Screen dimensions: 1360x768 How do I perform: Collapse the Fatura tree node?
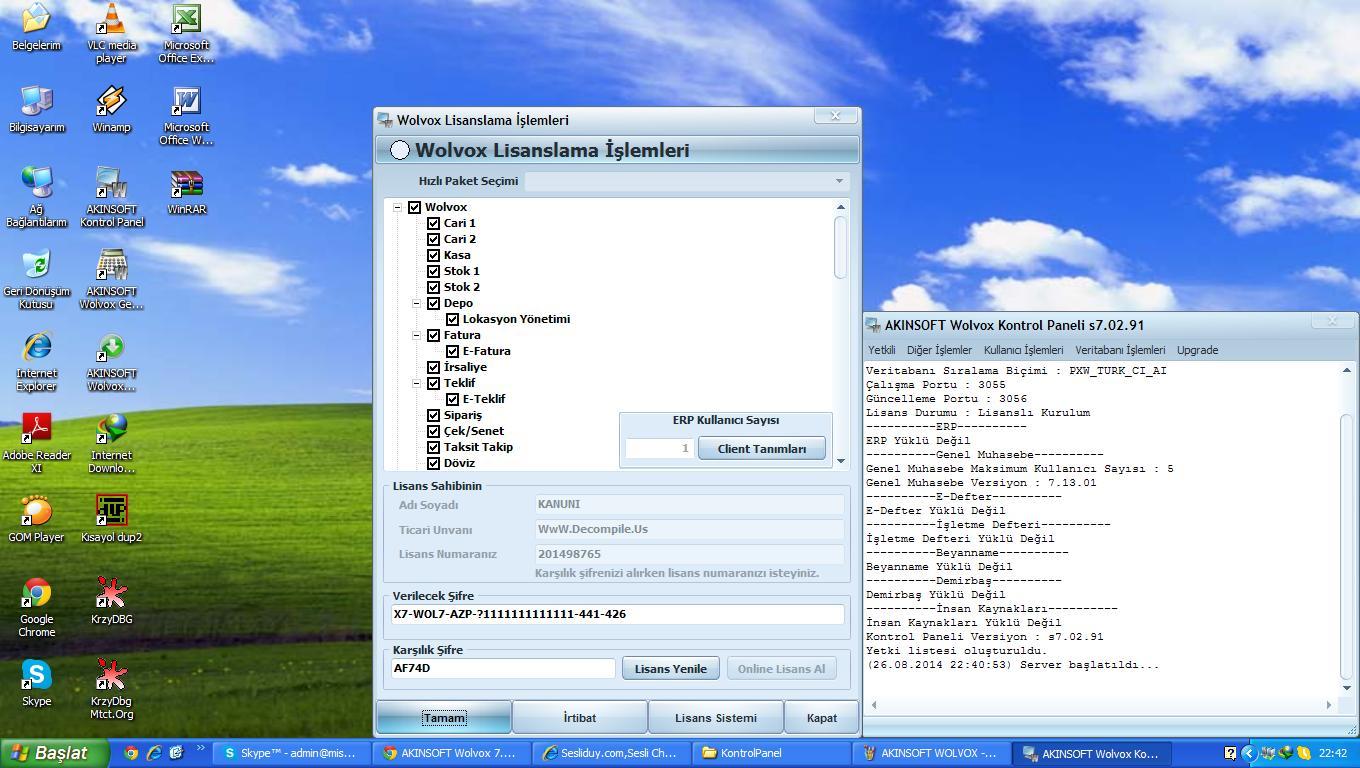(x=416, y=335)
